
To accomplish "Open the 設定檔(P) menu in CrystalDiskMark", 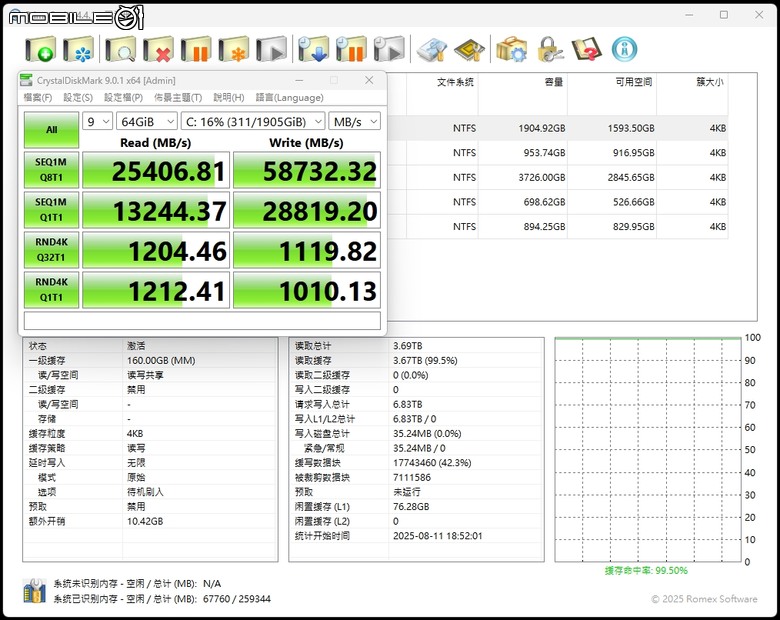I will point(123,98).
